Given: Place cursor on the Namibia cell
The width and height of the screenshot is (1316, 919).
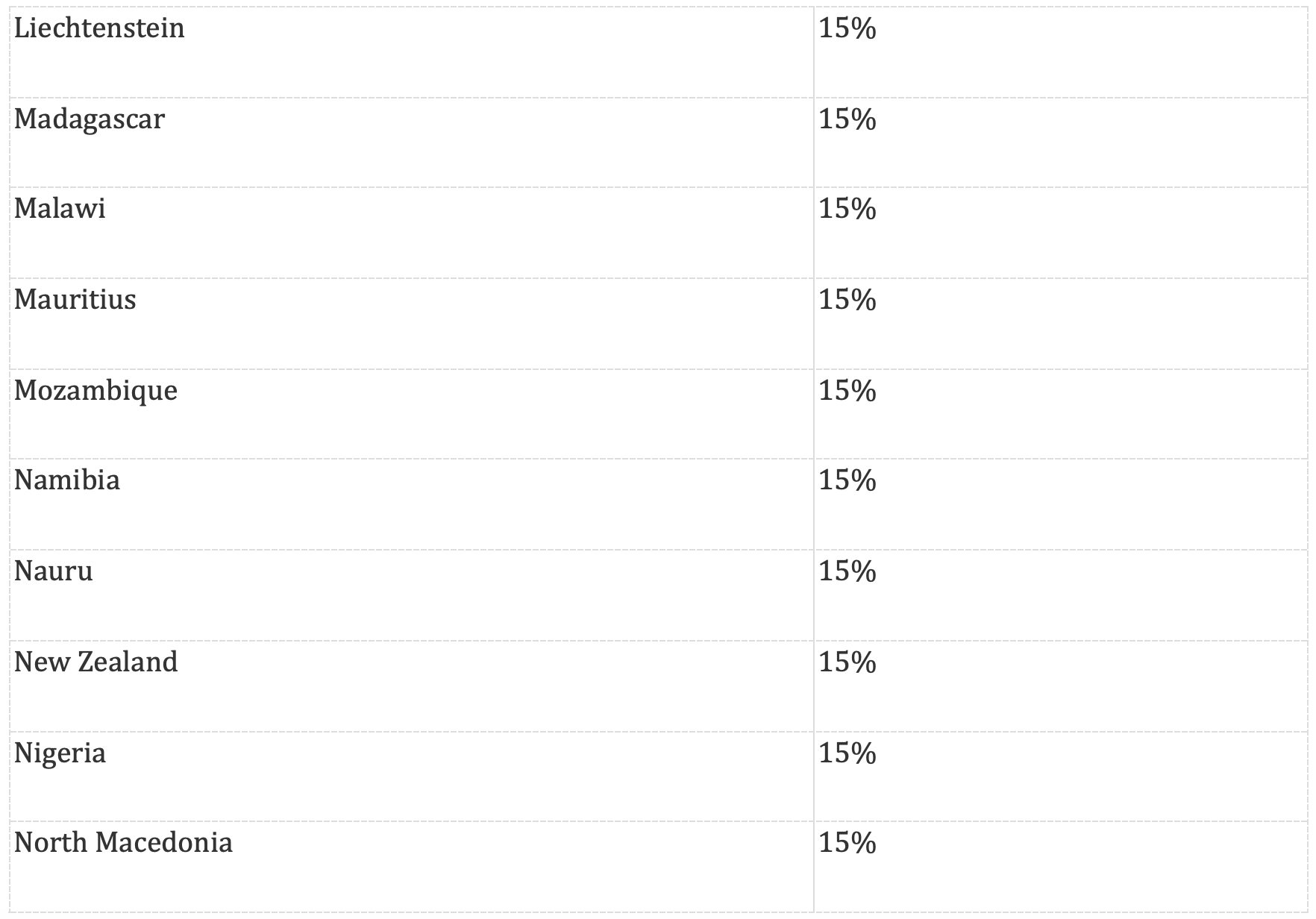Looking at the screenshot, I should click(x=66, y=480).
